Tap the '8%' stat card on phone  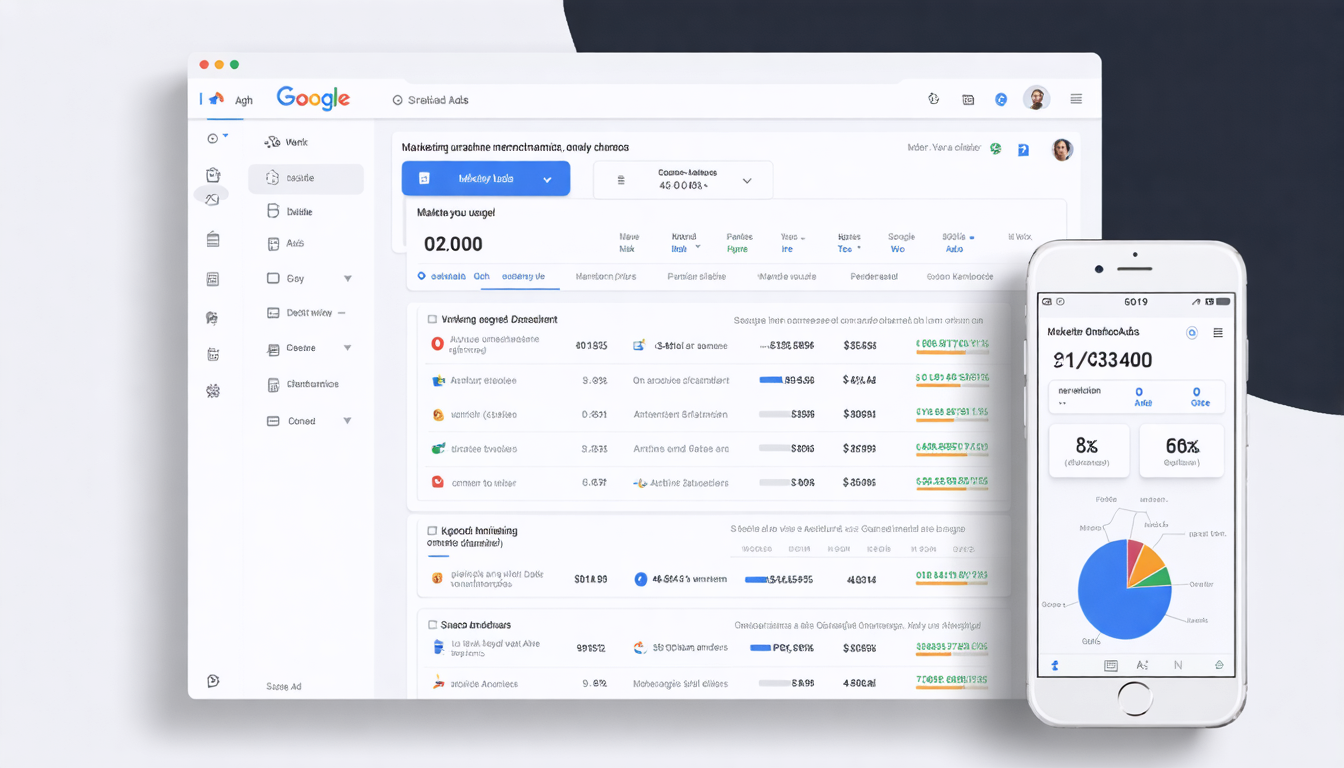(x=1089, y=450)
